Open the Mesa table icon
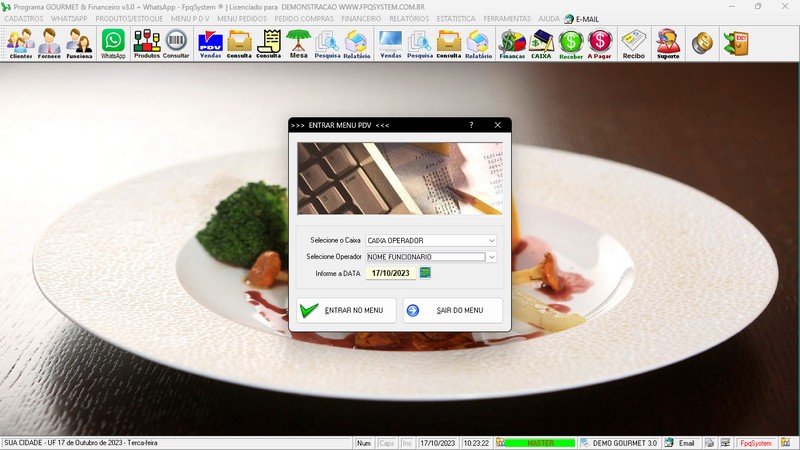Screen dimensions: 800x450 pos(298,44)
